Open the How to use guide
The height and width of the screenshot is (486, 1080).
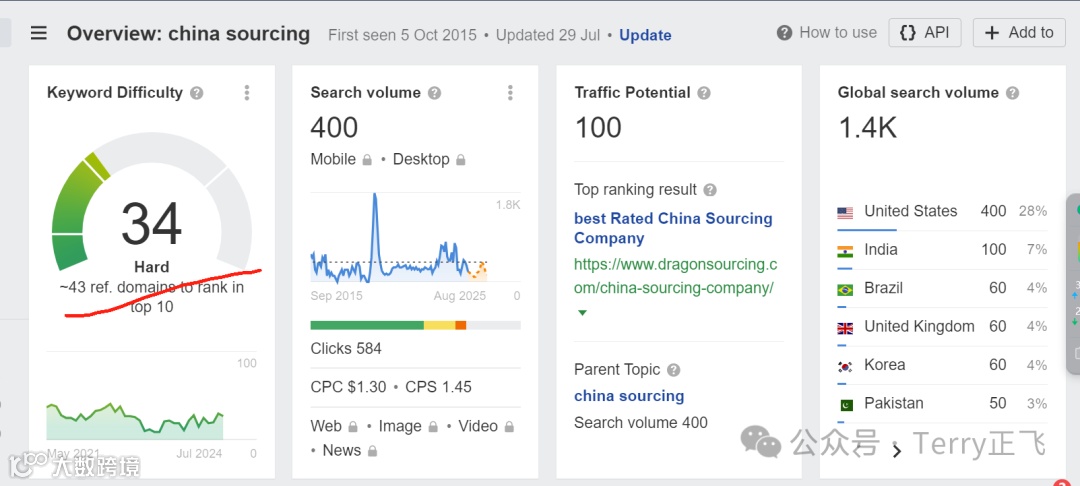[x=827, y=33]
